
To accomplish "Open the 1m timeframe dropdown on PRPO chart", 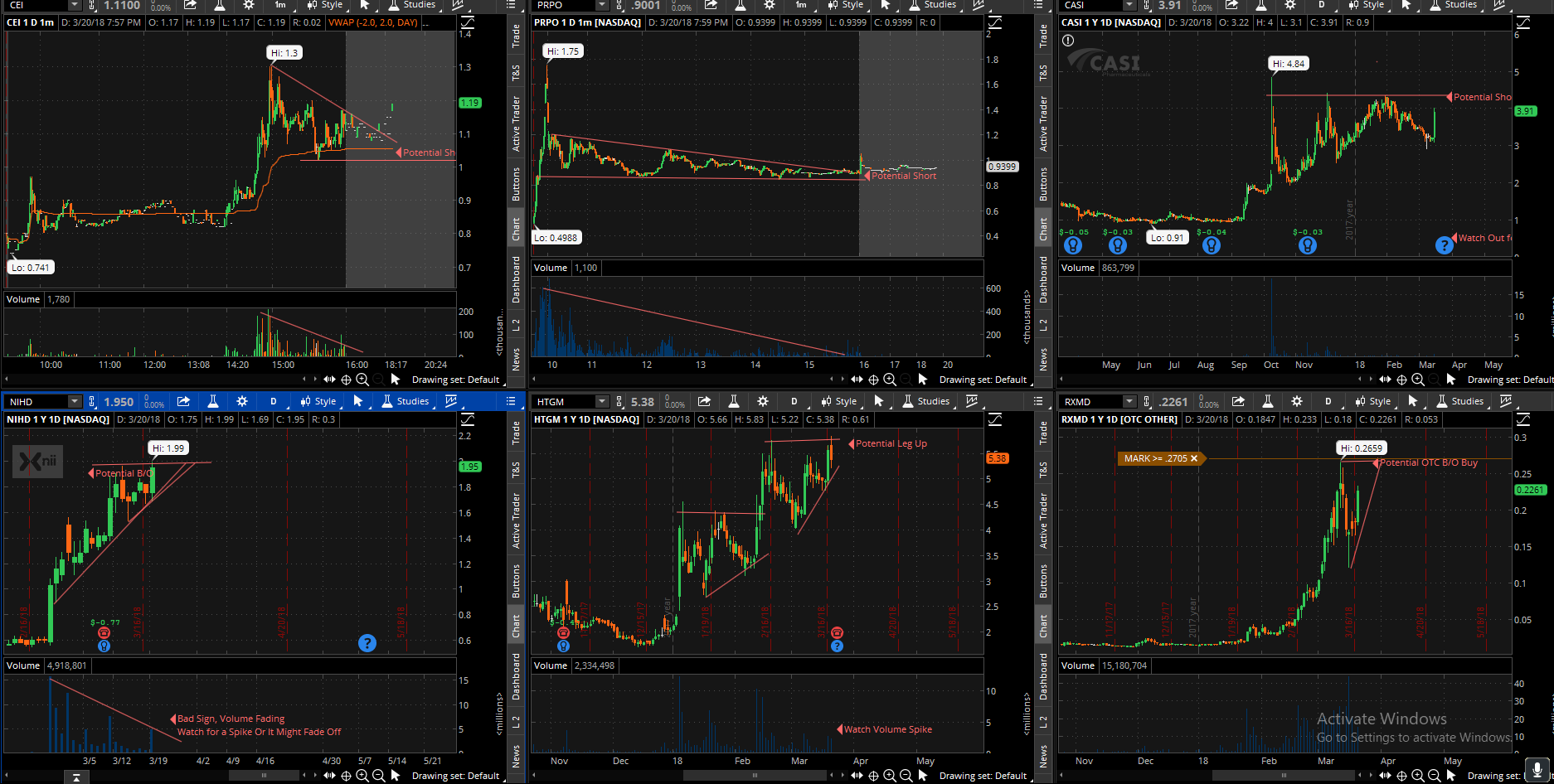I will [x=800, y=6].
